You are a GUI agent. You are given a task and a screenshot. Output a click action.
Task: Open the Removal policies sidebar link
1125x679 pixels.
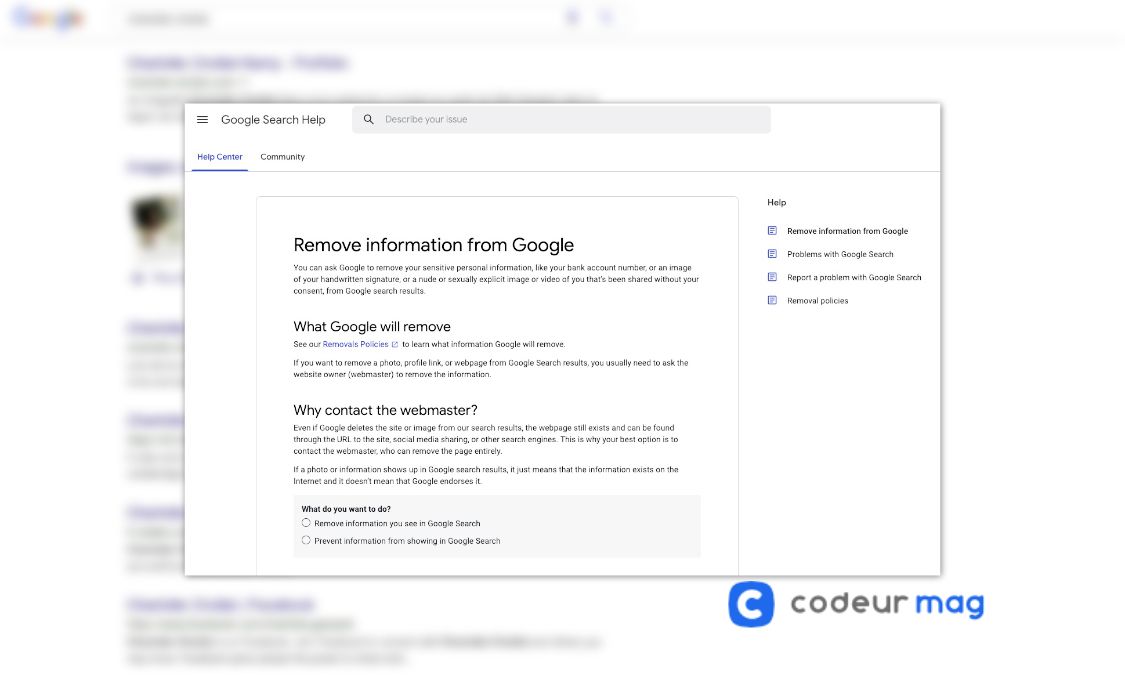(817, 300)
